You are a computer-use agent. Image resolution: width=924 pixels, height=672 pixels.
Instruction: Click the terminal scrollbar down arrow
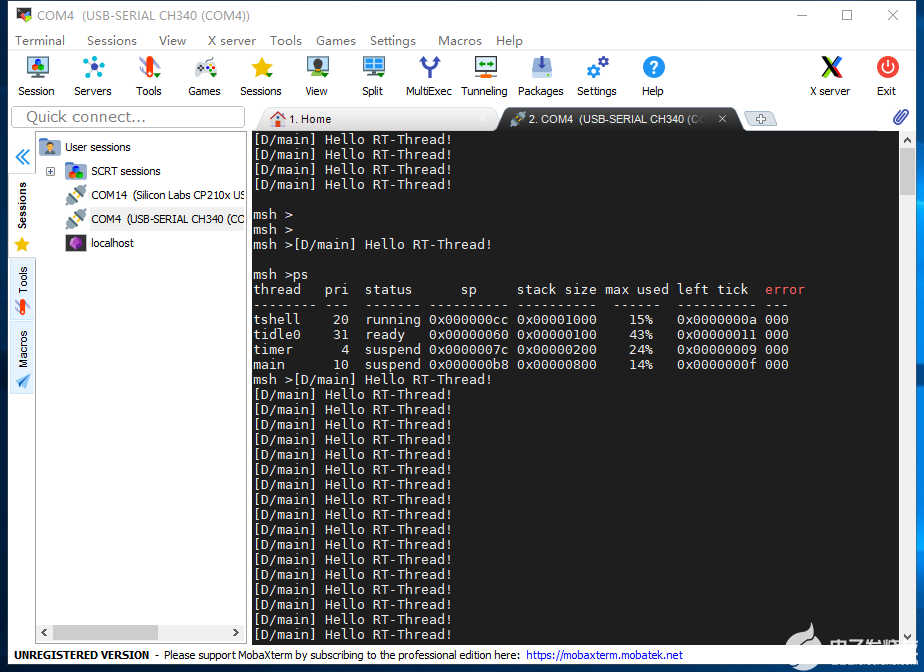(x=907, y=637)
